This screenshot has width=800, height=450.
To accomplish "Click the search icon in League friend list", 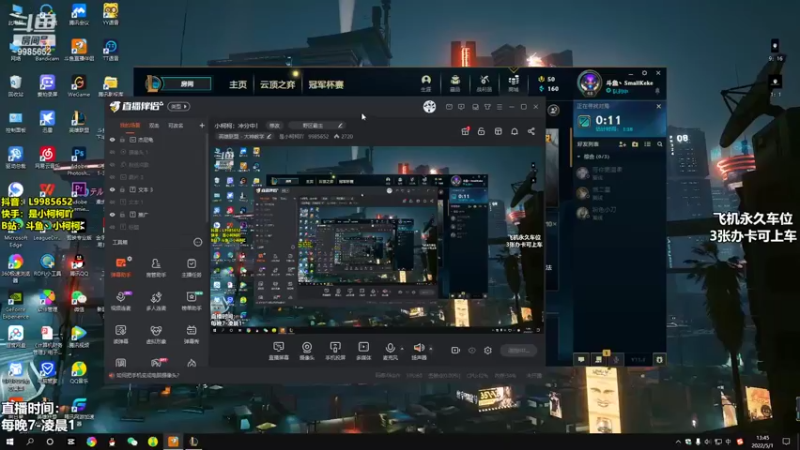I will [x=660, y=144].
